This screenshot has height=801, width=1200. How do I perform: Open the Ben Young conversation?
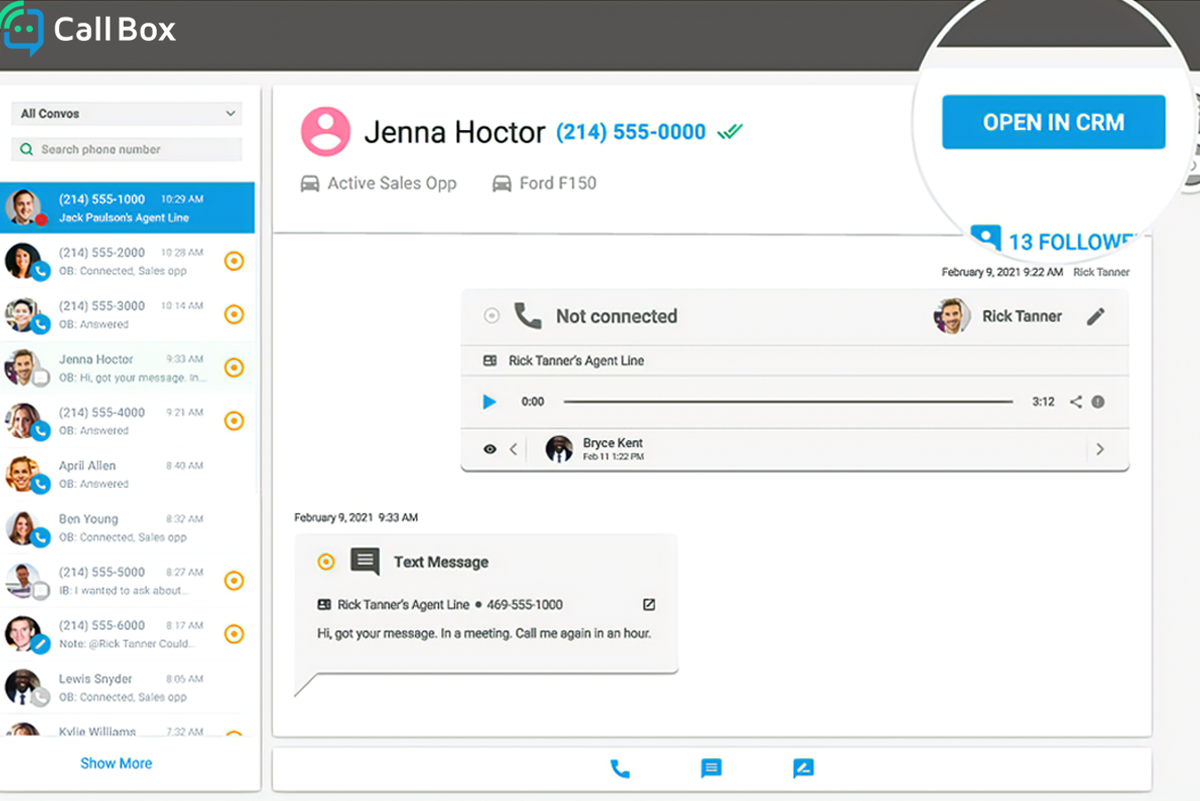click(x=127, y=527)
